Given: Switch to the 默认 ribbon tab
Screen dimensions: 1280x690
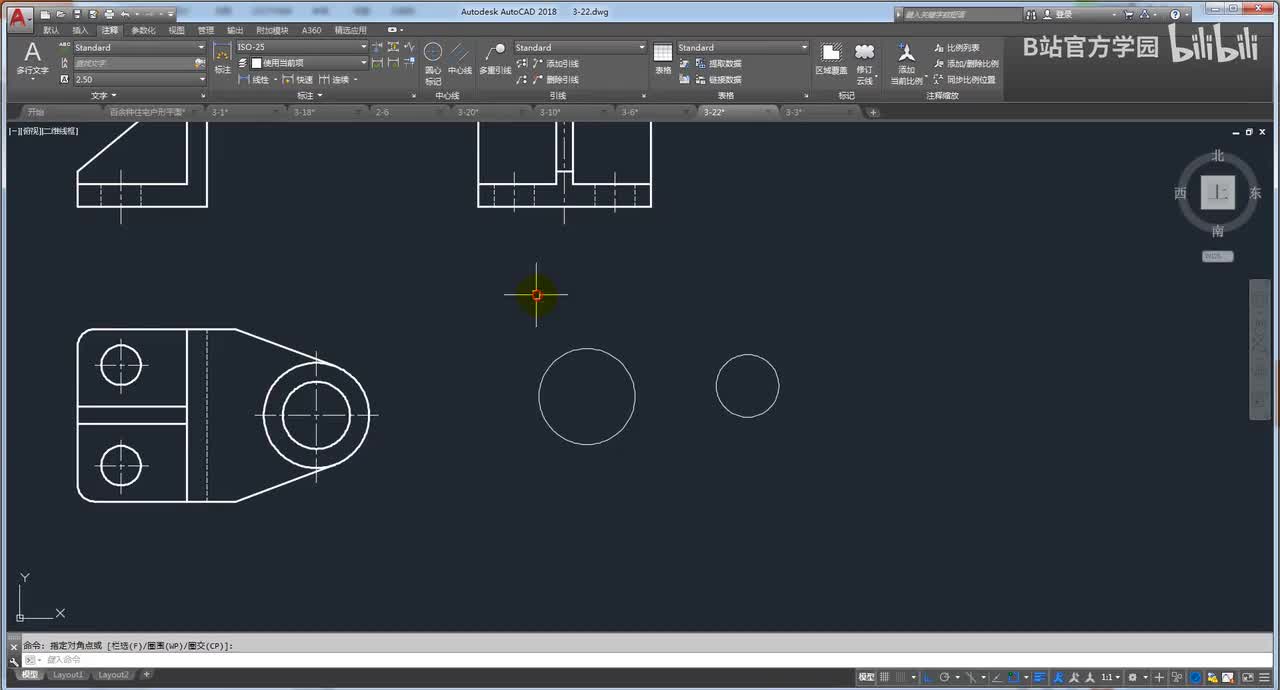Looking at the screenshot, I should (51, 31).
